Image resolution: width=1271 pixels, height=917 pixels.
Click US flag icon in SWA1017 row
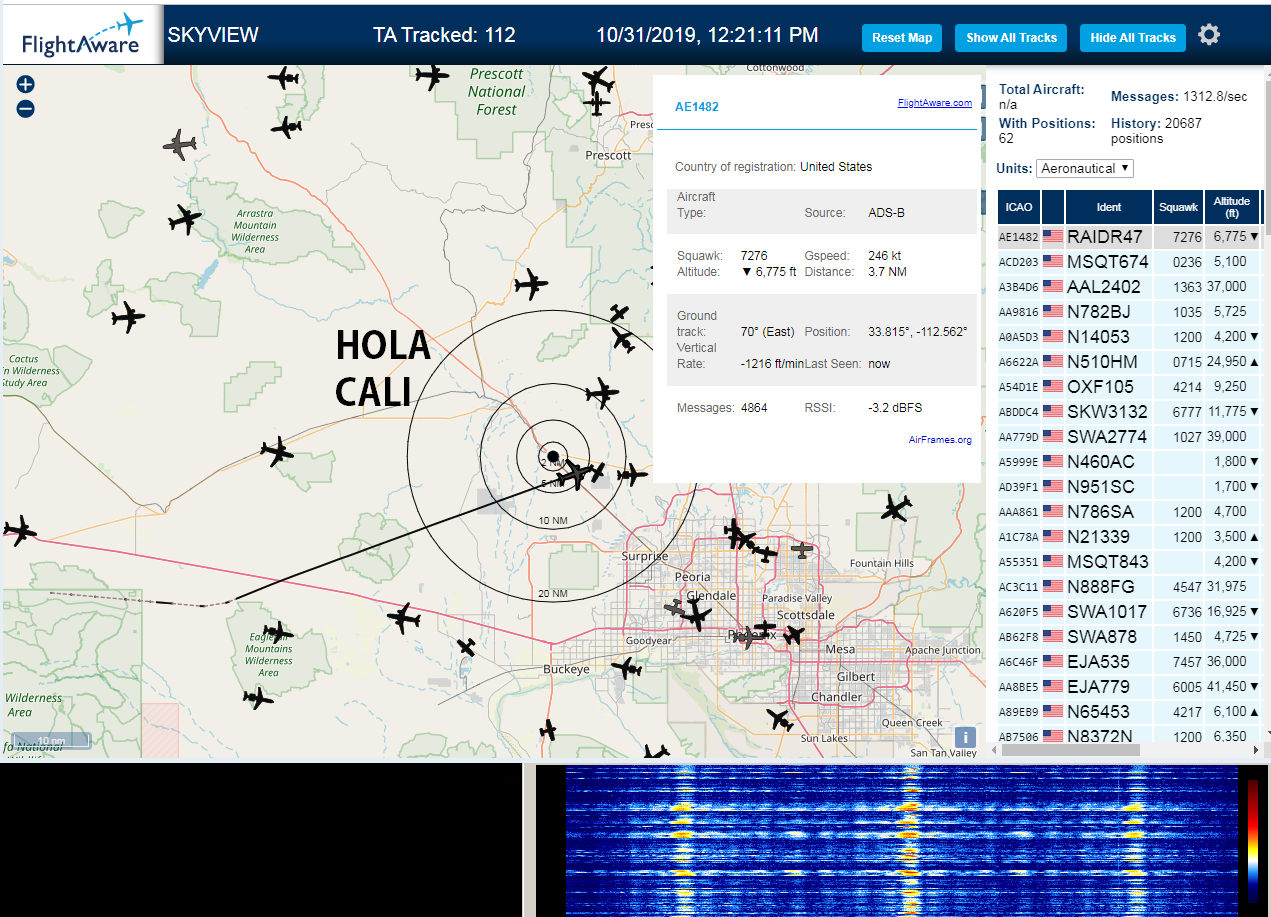(x=1053, y=612)
